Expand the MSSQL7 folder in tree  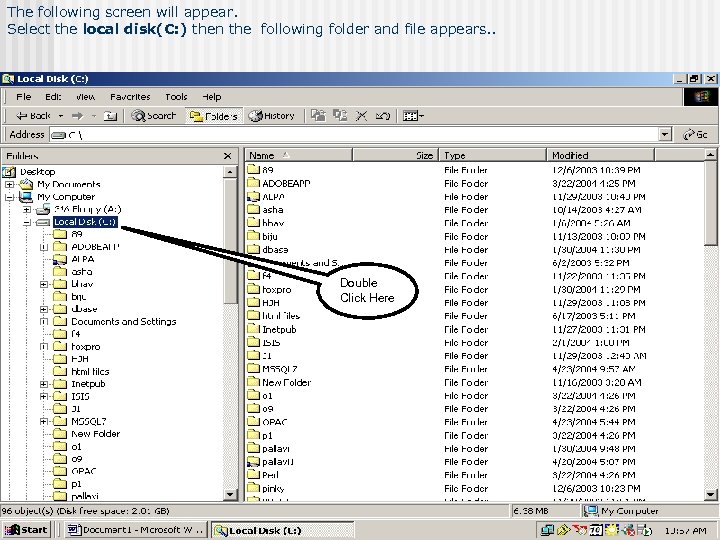44,421
